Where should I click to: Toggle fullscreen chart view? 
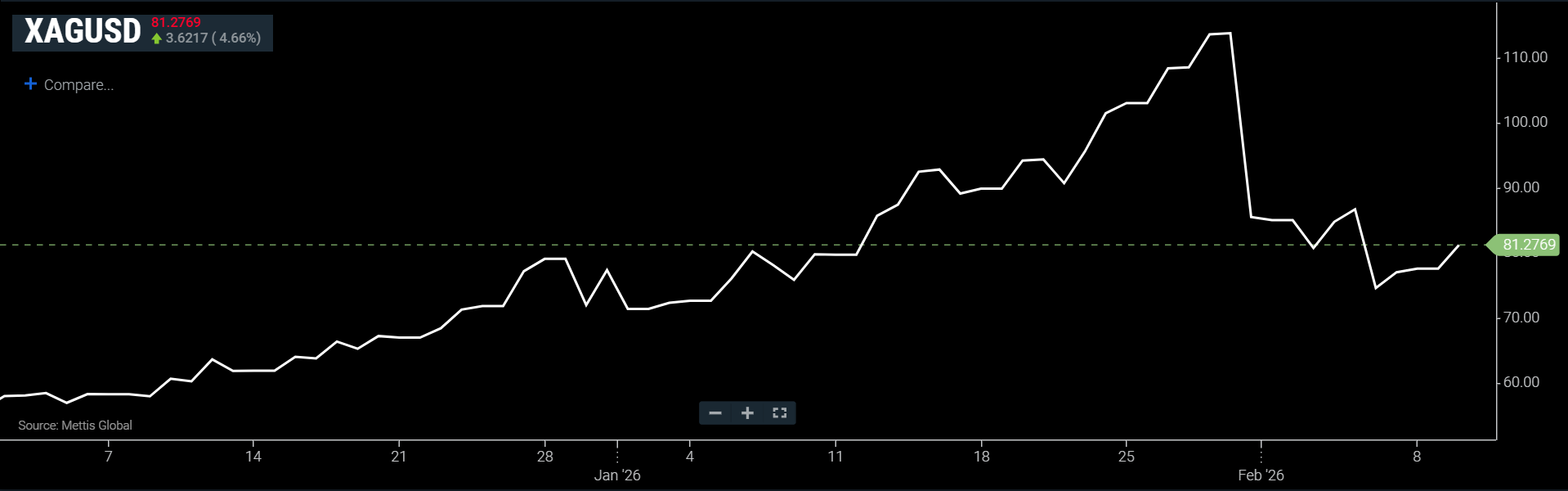tap(779, 413)
